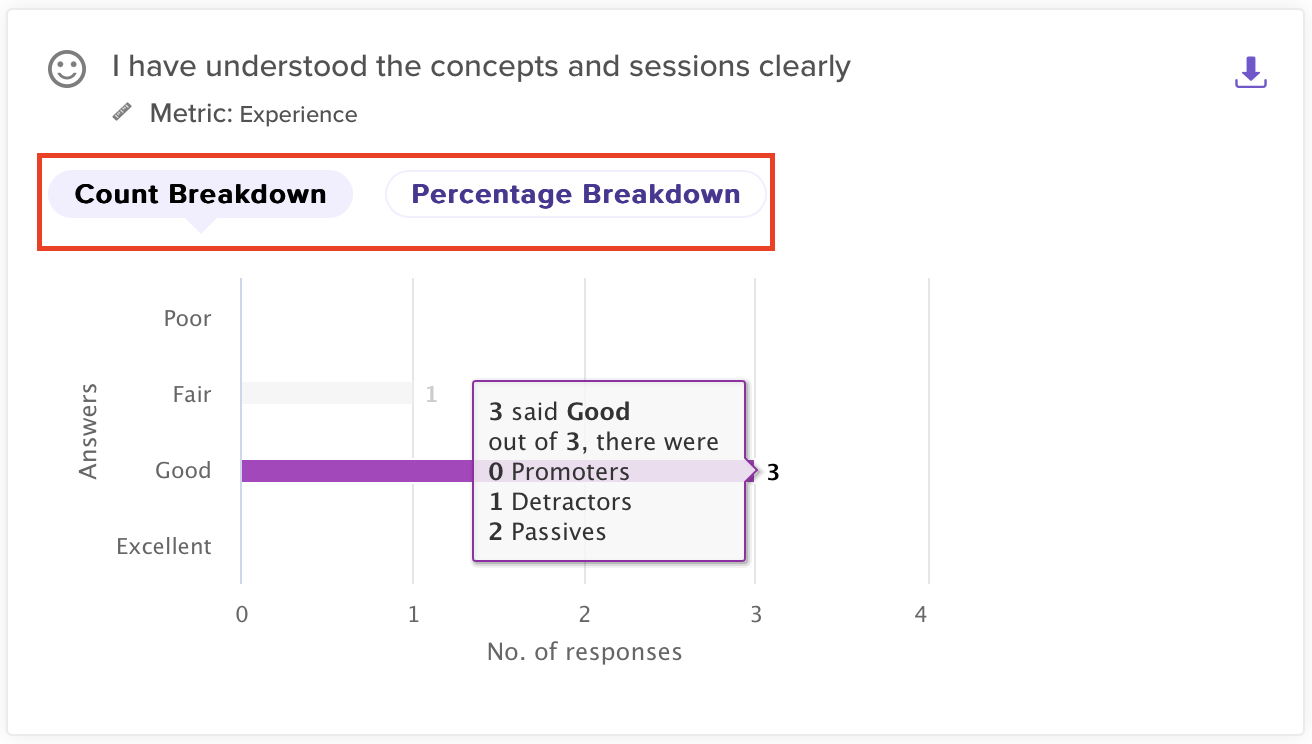
Task: Click the value 3 beside Good bar
Action: pyautogui.click(x=773, y=473)
